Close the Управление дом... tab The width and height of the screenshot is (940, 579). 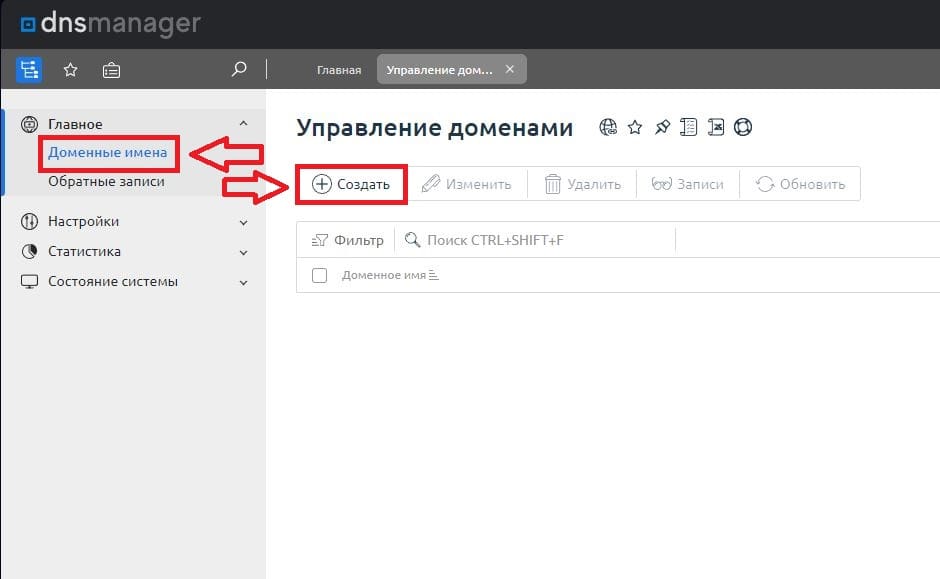[x=510, y=69]
